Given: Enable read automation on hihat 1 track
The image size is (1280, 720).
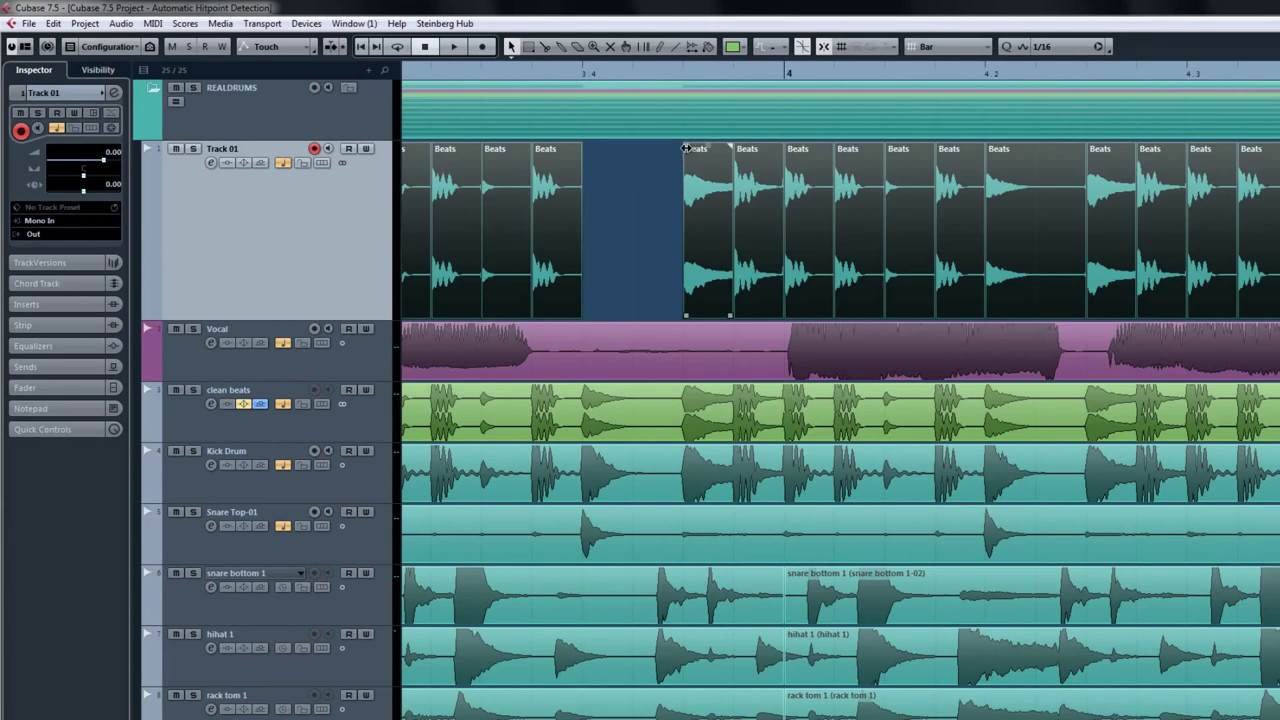Looking at the screenshot, I should pyautogui.click(x=349, y=634).
